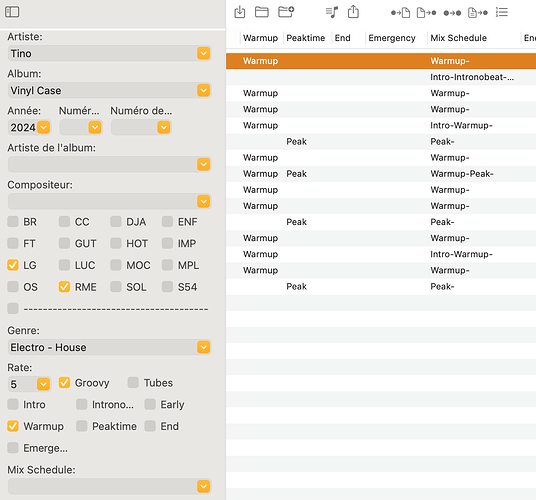Check the Emerge... checkbox

click(x=13, y=448)
